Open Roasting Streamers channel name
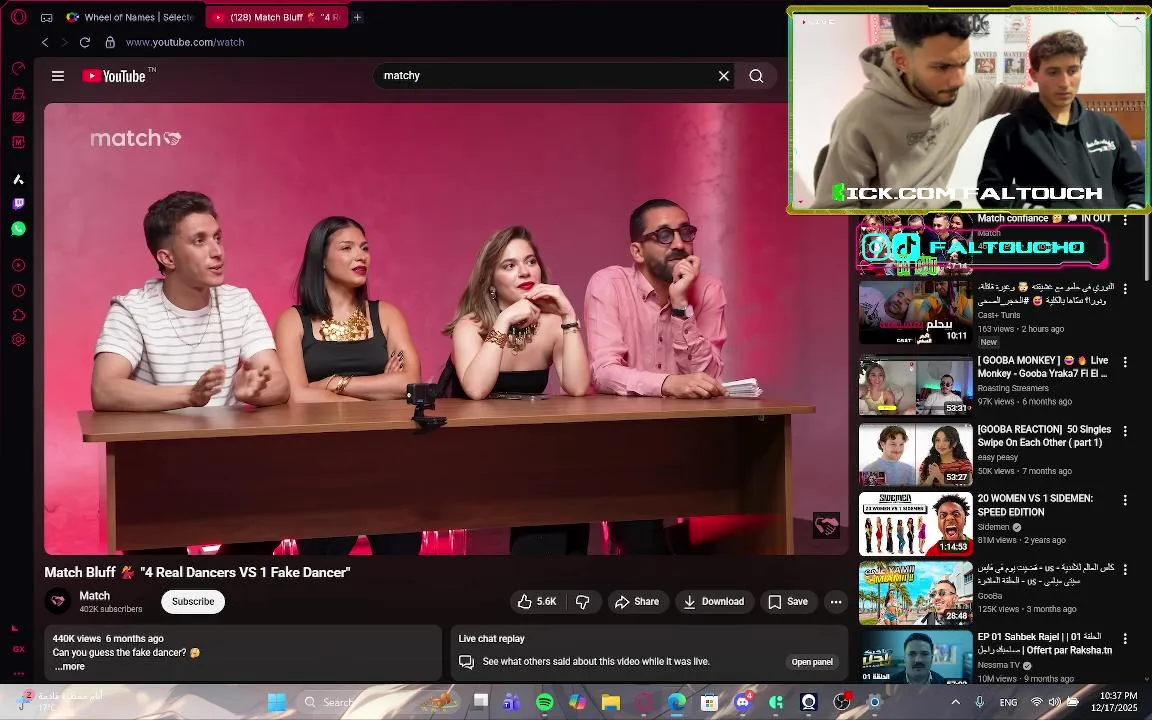This screenshot has width=1152, height=720. click(x=1012, y=388)
